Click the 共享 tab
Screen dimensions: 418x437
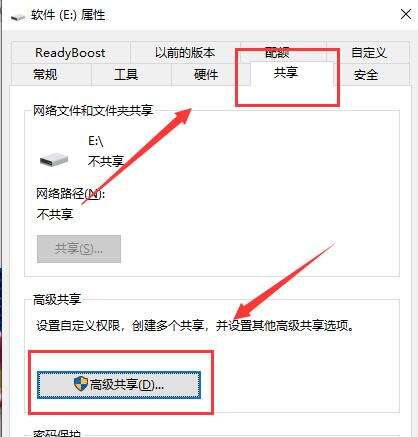tap(285, 72)
